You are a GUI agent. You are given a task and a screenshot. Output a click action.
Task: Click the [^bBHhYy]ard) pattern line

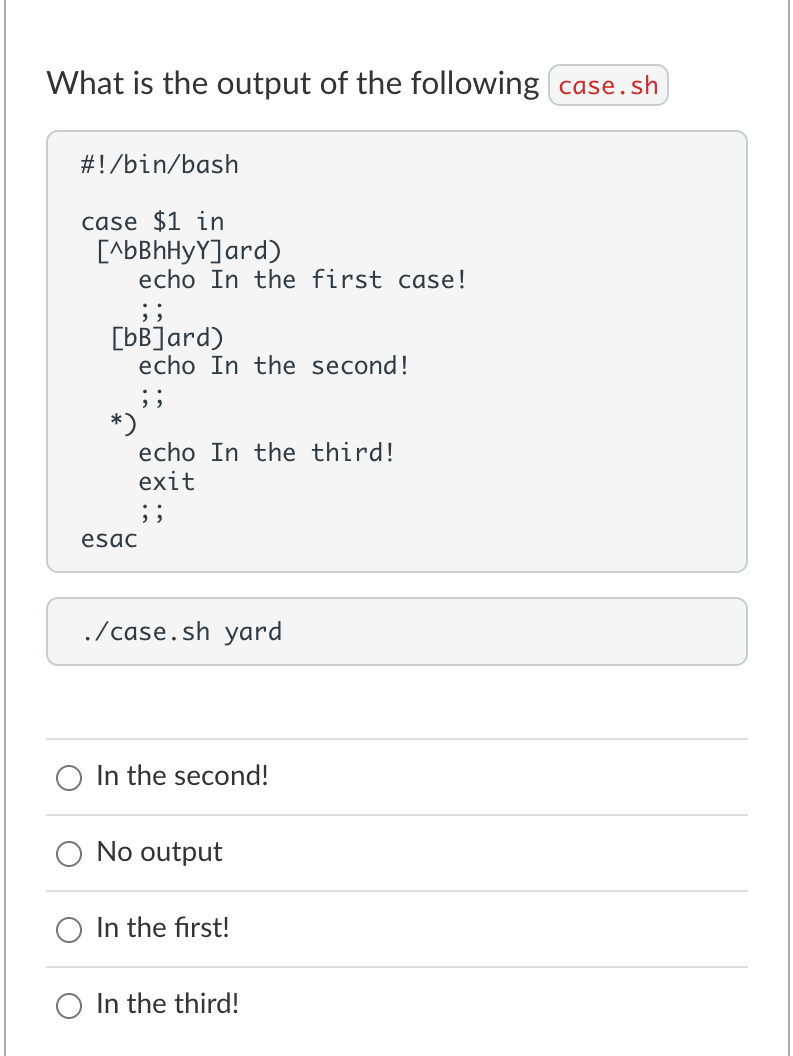(188, 250)
